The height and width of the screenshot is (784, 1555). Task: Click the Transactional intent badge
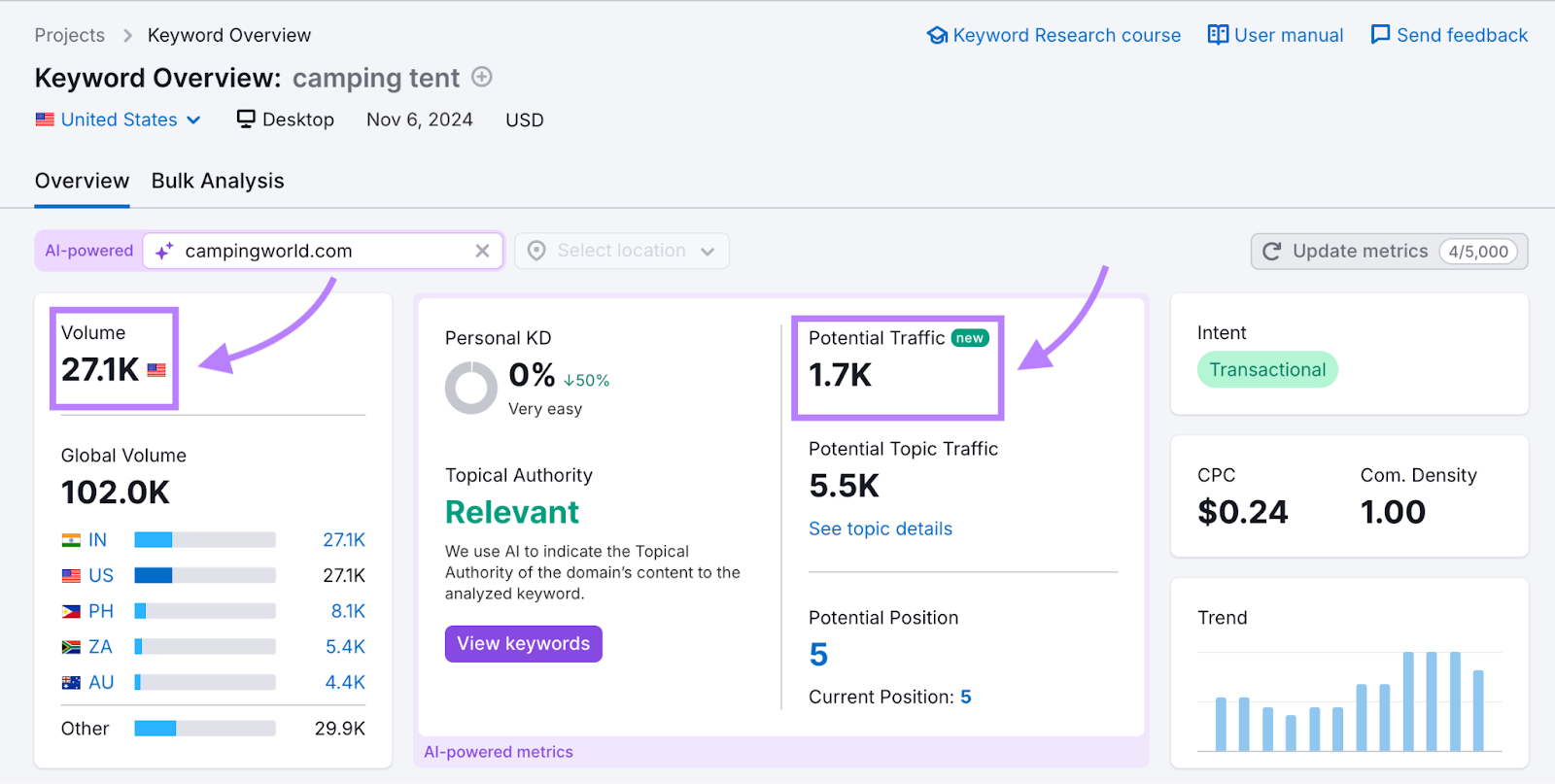pos(1267,370)
